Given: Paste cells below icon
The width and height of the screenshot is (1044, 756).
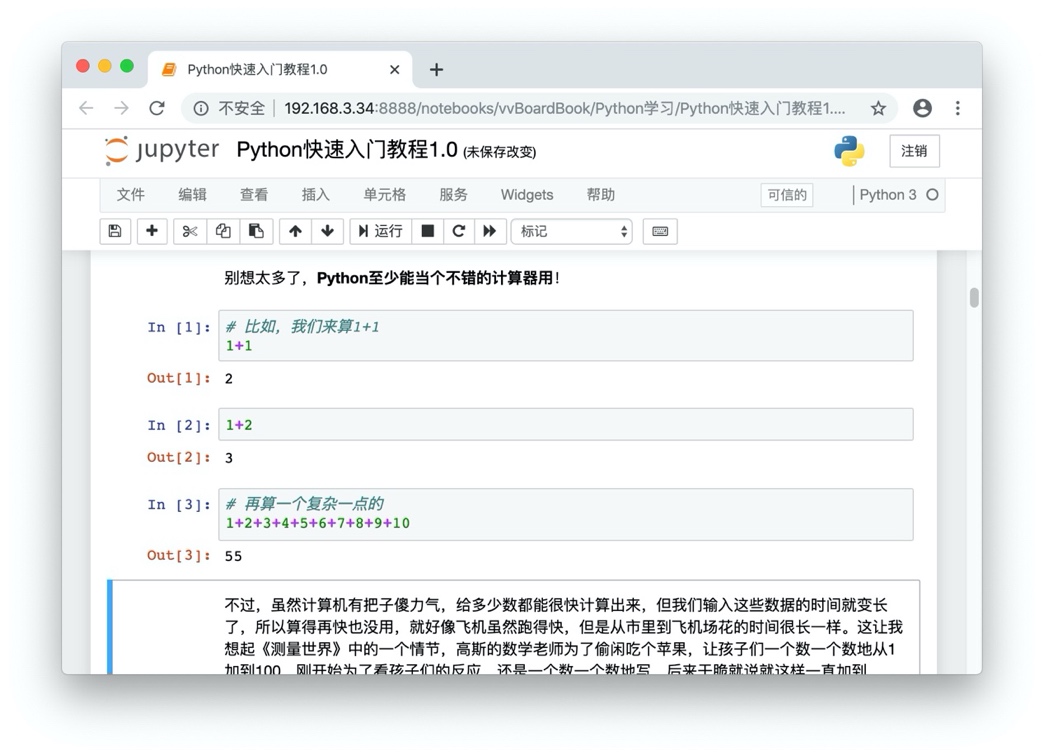Looking at the screenshot, I should (256, 231).
